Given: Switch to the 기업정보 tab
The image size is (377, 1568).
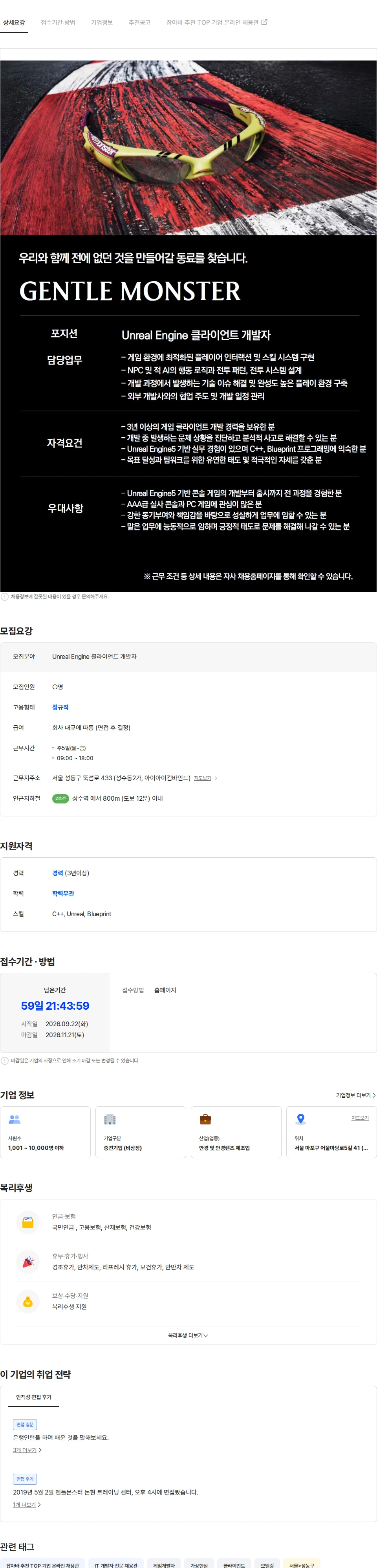Looking at the screenshot, I should 102,22.
